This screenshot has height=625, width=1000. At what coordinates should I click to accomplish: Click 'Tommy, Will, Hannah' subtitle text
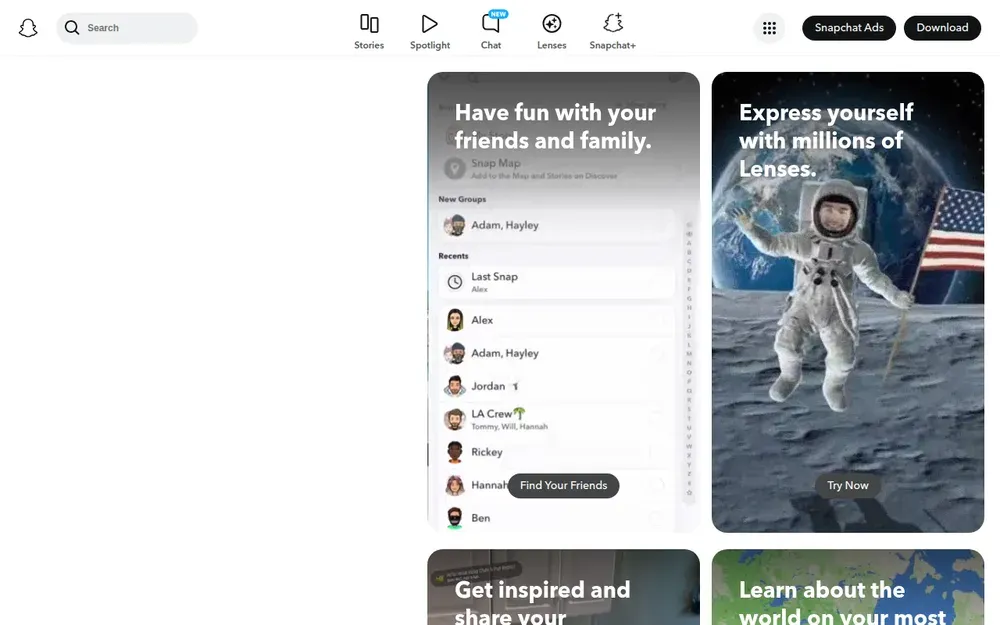[510, 427]
